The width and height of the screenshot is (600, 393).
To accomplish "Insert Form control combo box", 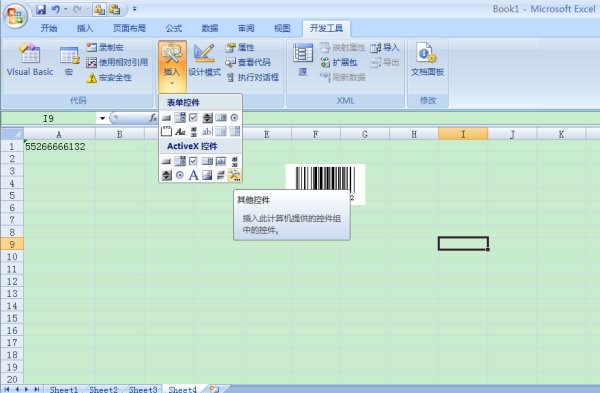I will click(x=180, y=118).
